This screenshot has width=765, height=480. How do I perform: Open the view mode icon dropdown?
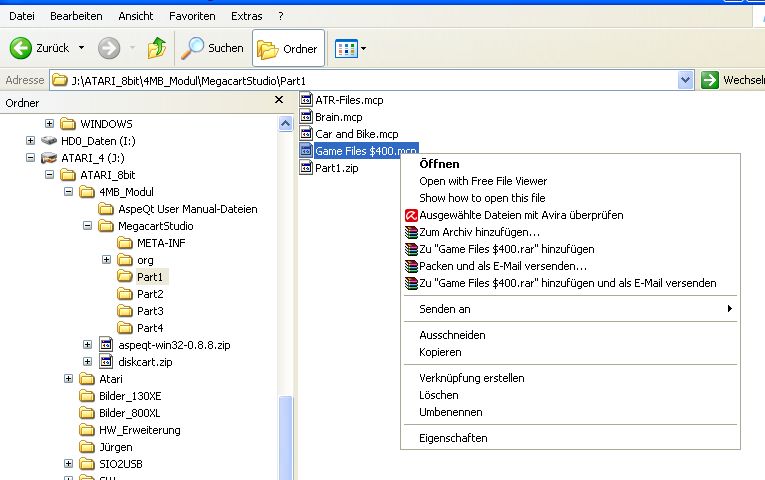[x=350, y=48]
